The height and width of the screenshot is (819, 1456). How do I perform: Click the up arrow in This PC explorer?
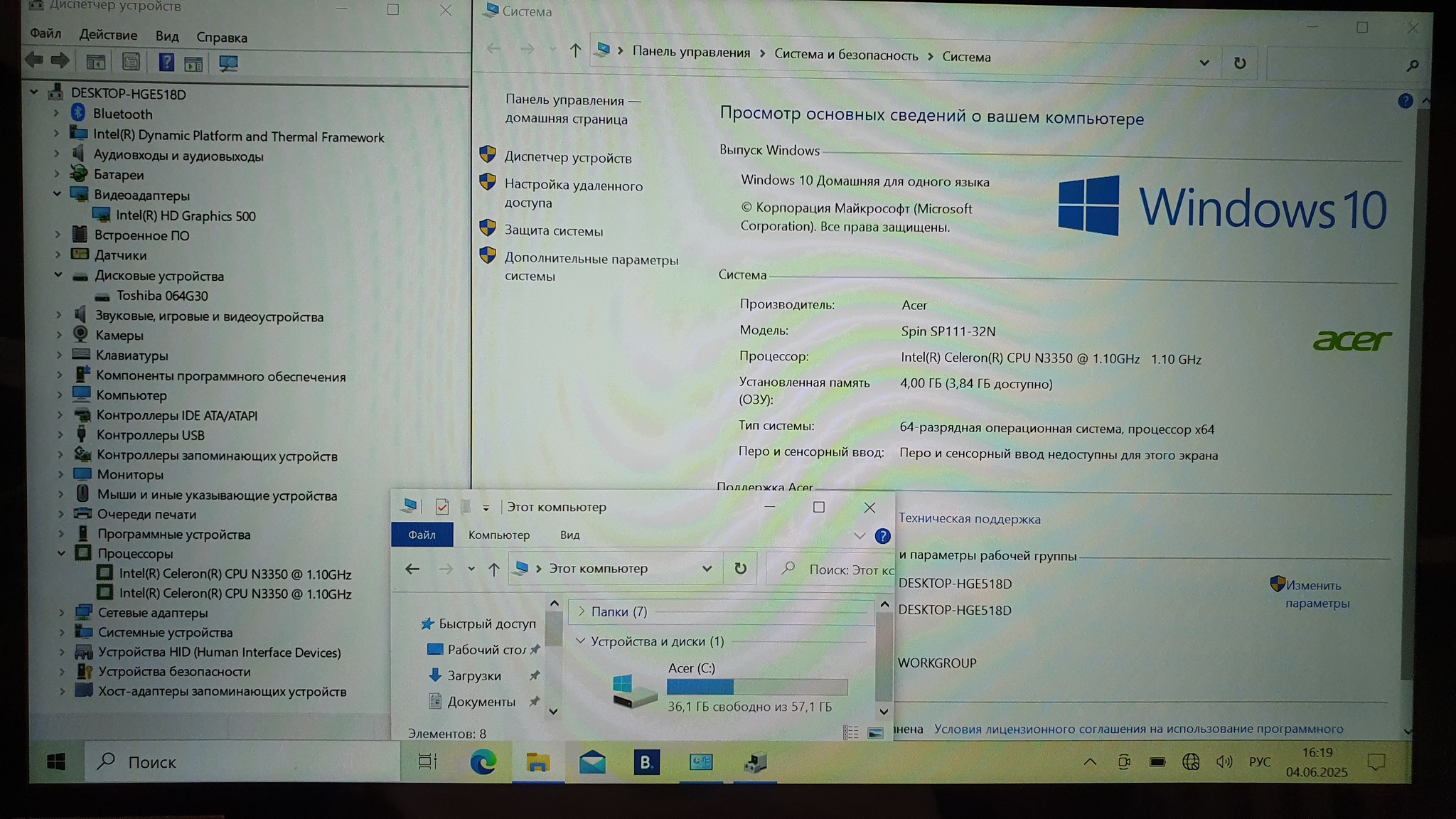coord(493,569)
